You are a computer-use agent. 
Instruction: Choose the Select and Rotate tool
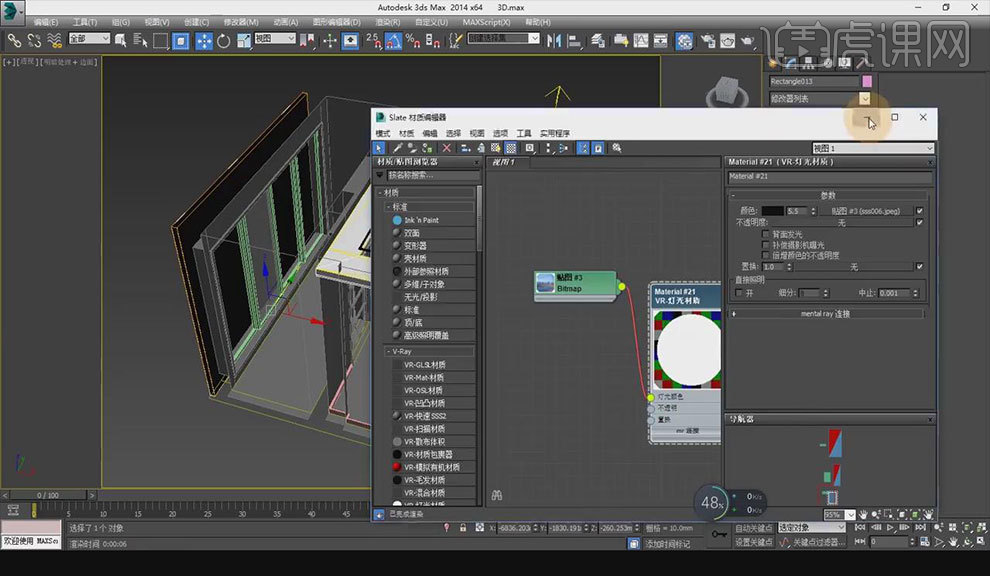pos(224,41)
